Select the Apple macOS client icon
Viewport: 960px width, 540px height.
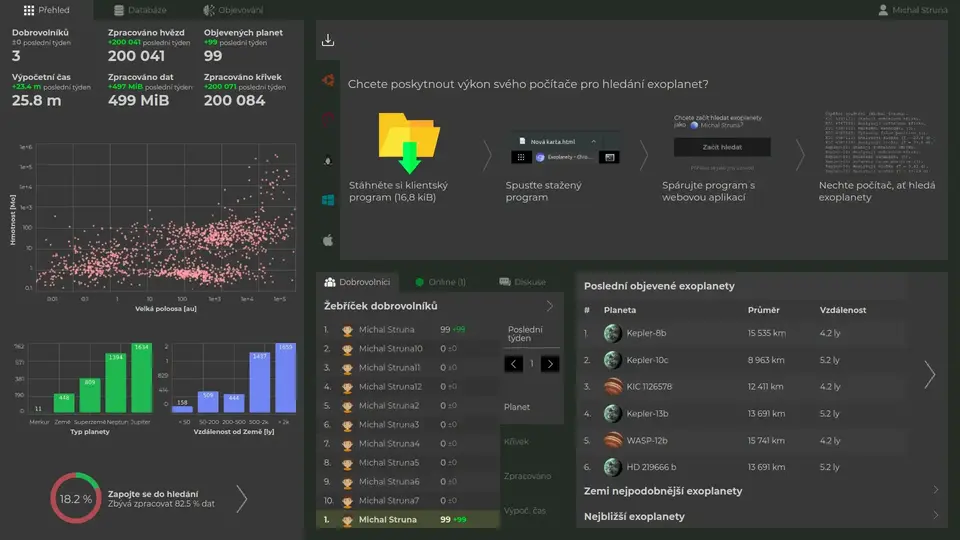coord(328,240)
